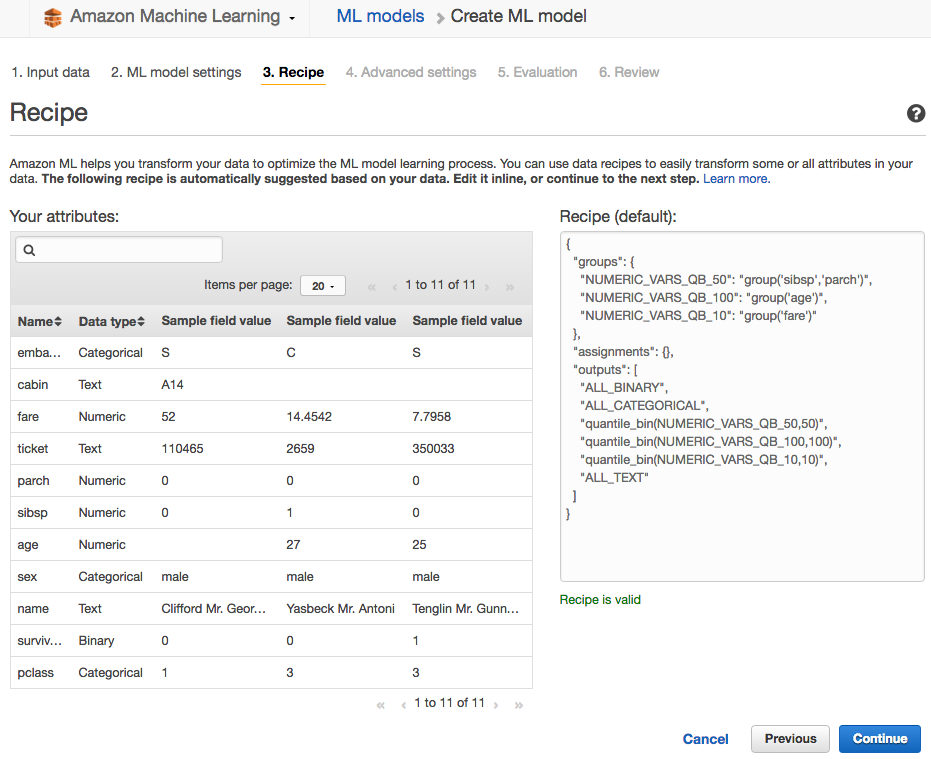931x759 pixels.
Task: Go to first page arrow below table
Action: (x=381, y=705)
